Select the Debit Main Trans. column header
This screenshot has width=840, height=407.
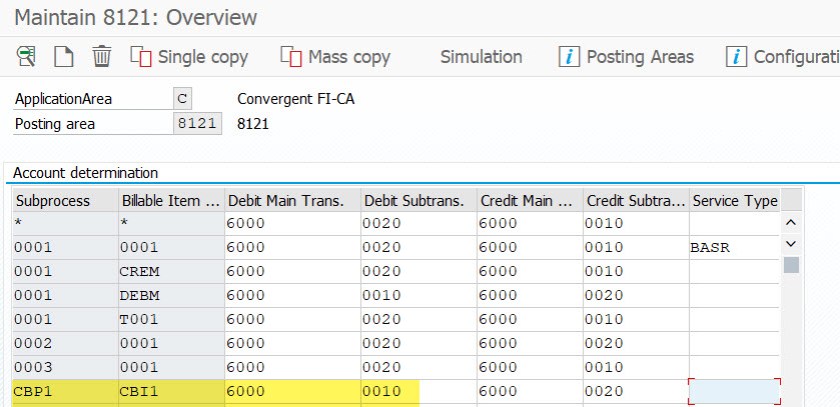tap(292, 200)
